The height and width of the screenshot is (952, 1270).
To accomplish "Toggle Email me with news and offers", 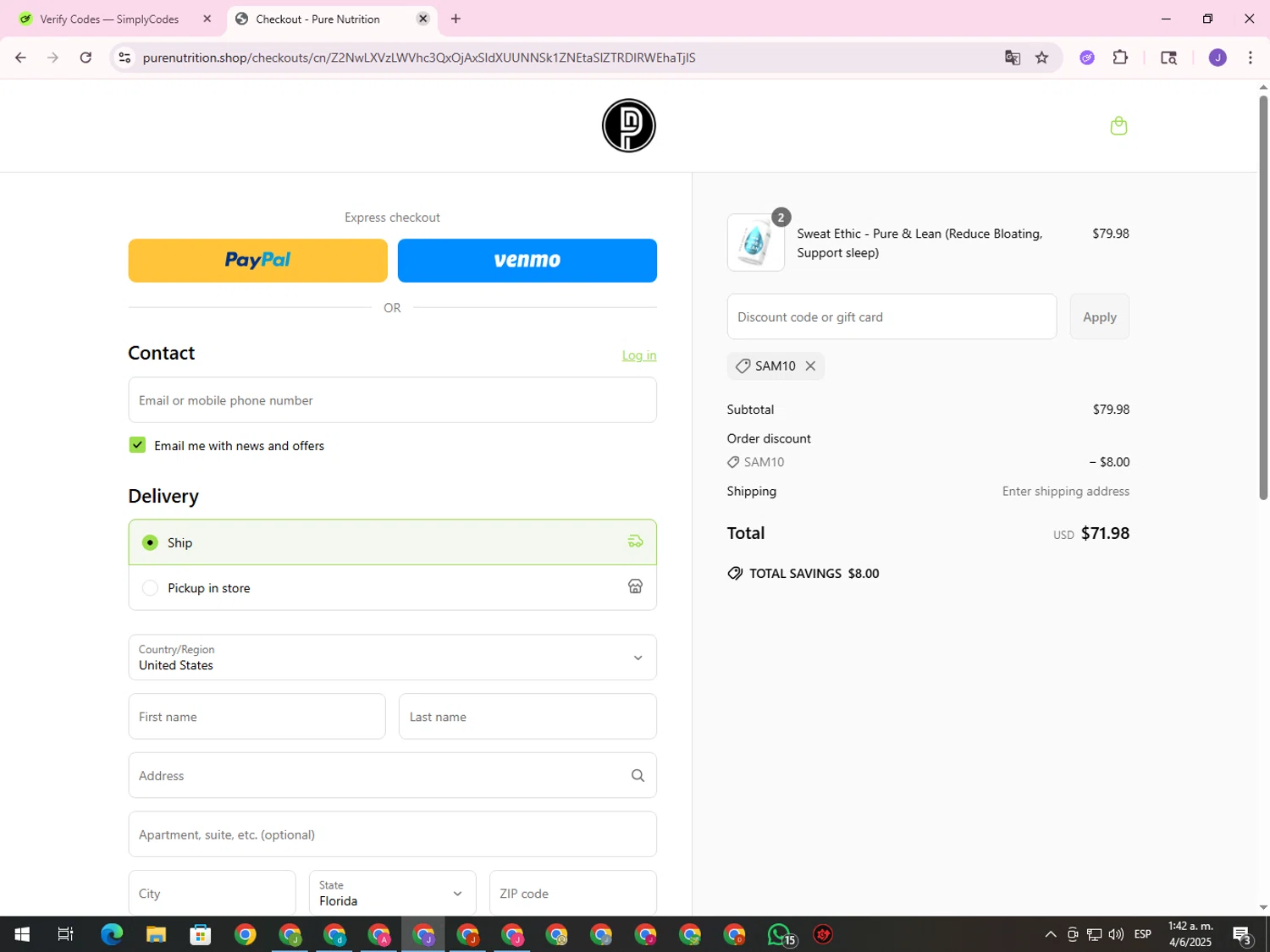I will (x=137, y=445).
